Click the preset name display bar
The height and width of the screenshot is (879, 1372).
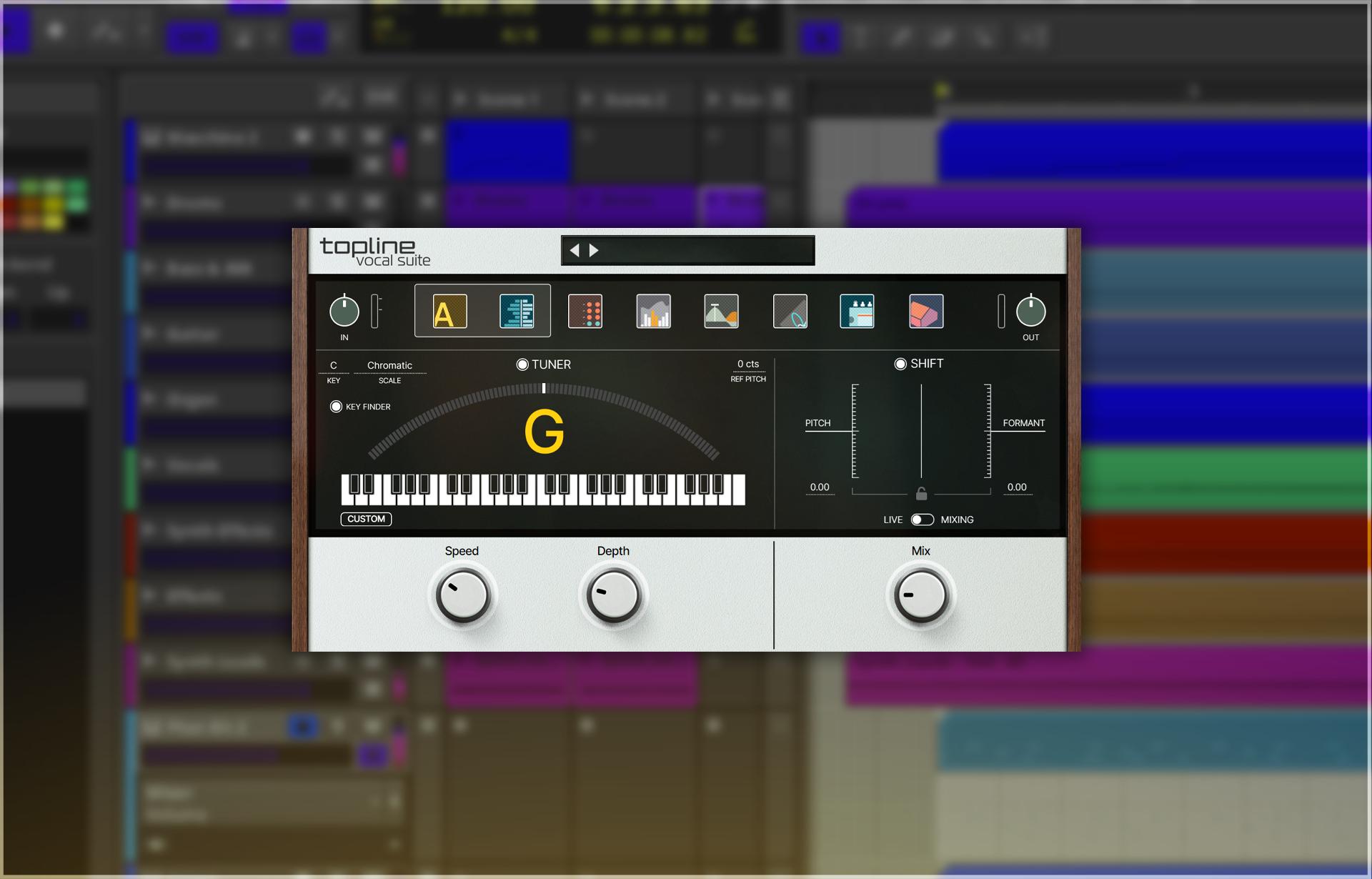(687, 250)
